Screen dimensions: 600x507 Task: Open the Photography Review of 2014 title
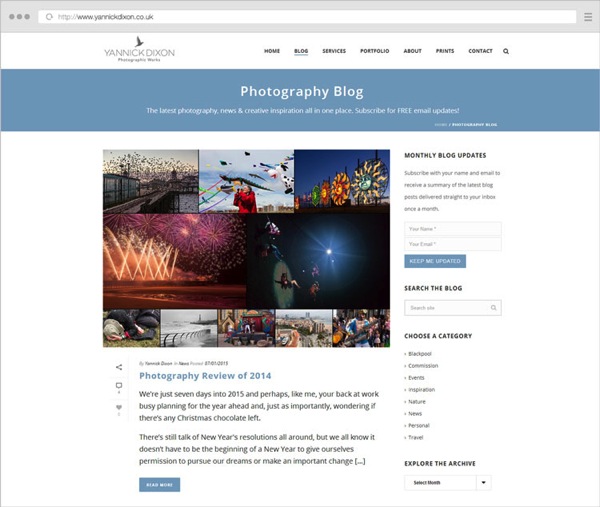coord(205,376)
